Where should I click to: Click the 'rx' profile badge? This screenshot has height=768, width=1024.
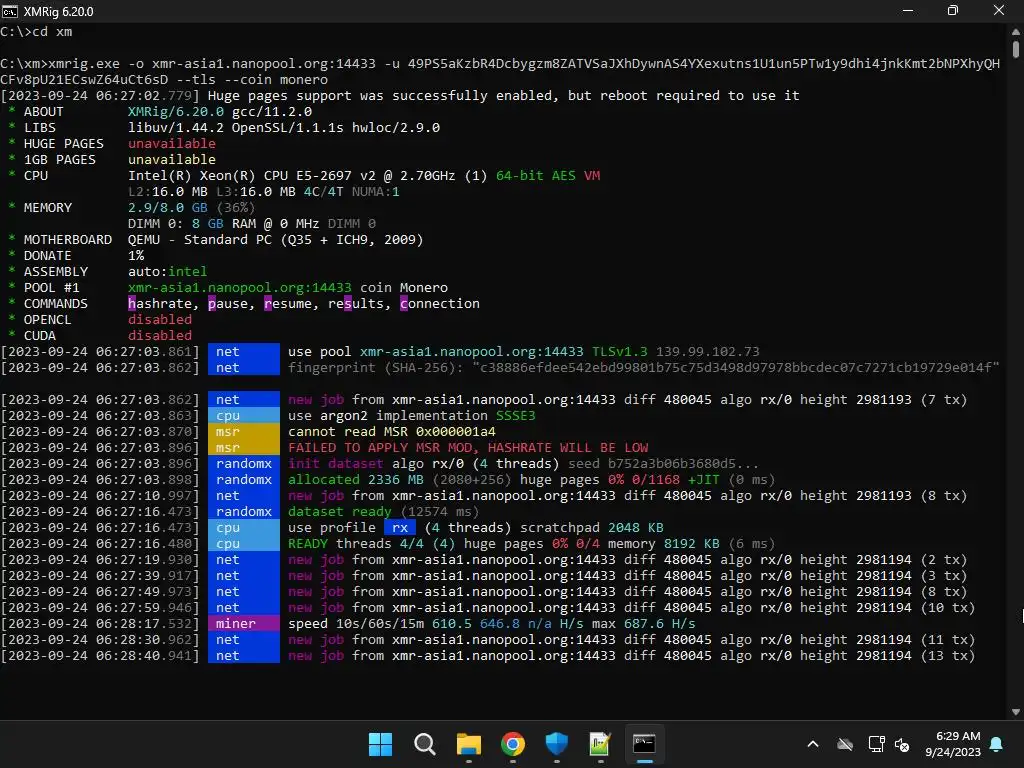pos(400,528)
